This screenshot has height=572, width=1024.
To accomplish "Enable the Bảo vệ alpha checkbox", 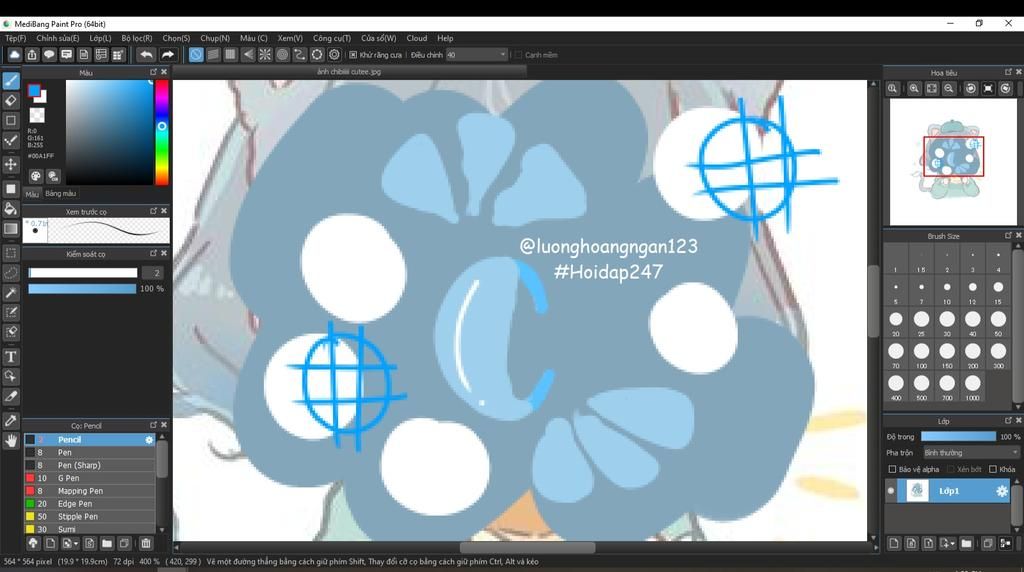I will pyautogui.click(x=892, y=469).
